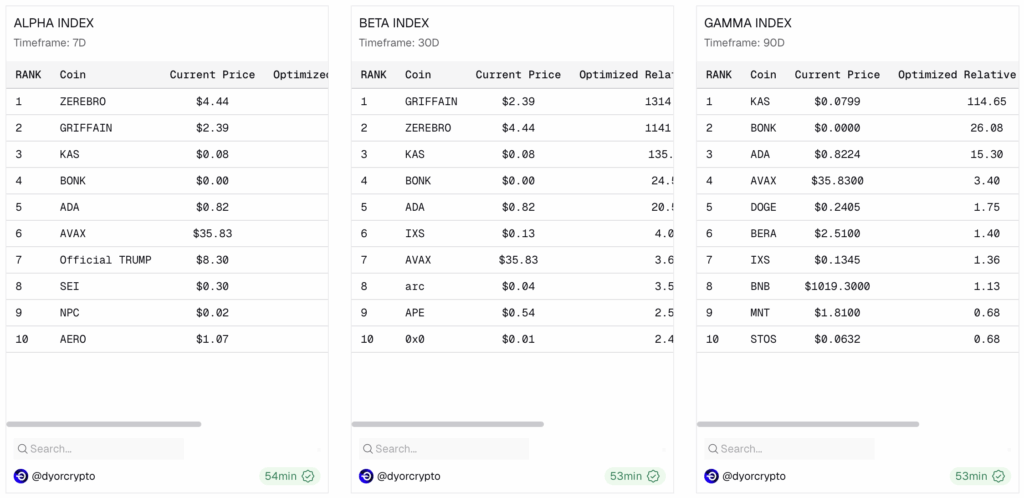Open the @dyorcrypto link under Alpha Index
1024x498 pixels.
click(x=63, y=476)
